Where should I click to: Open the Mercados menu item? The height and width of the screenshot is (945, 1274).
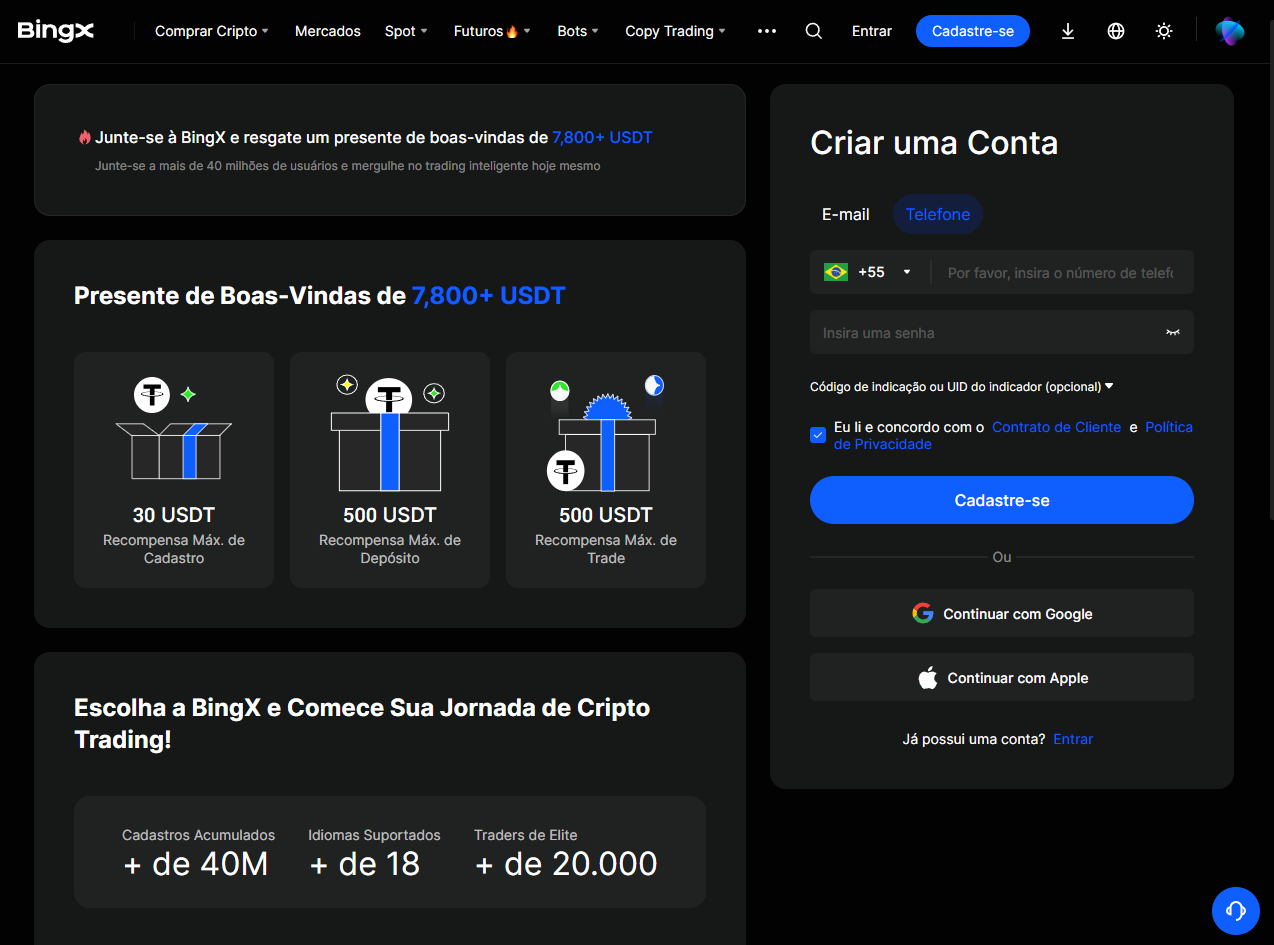coord(327,31)
